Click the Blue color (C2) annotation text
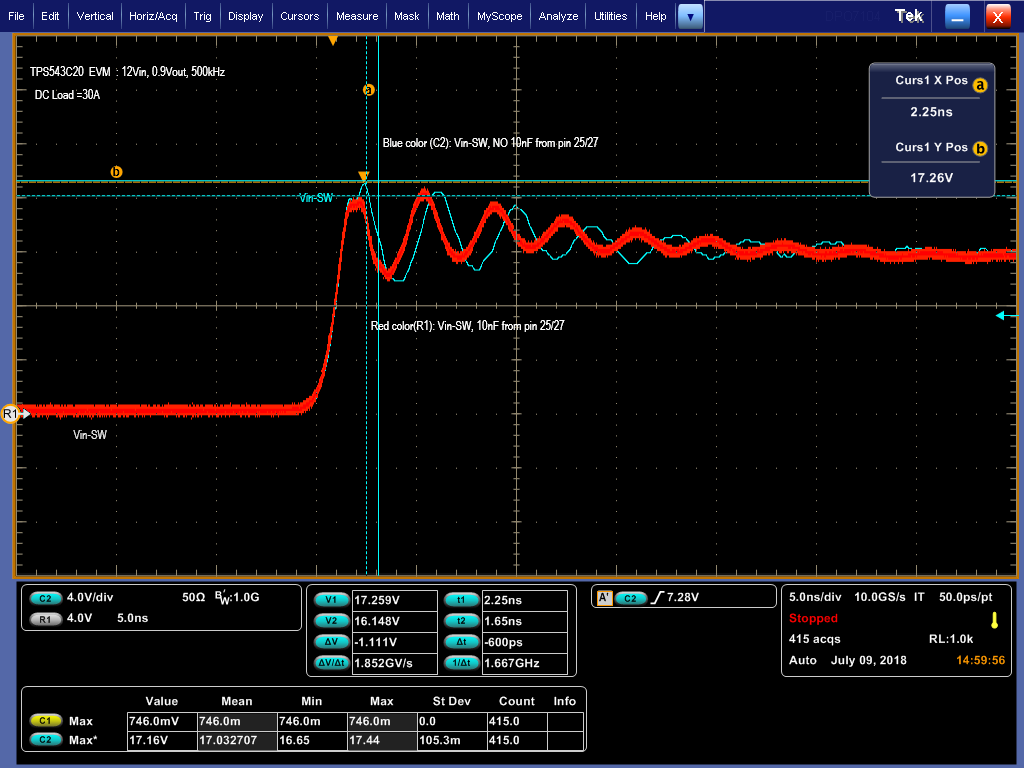Viewport: 1024px width, 768px height. pyautogui.click(x=490, y=143)
